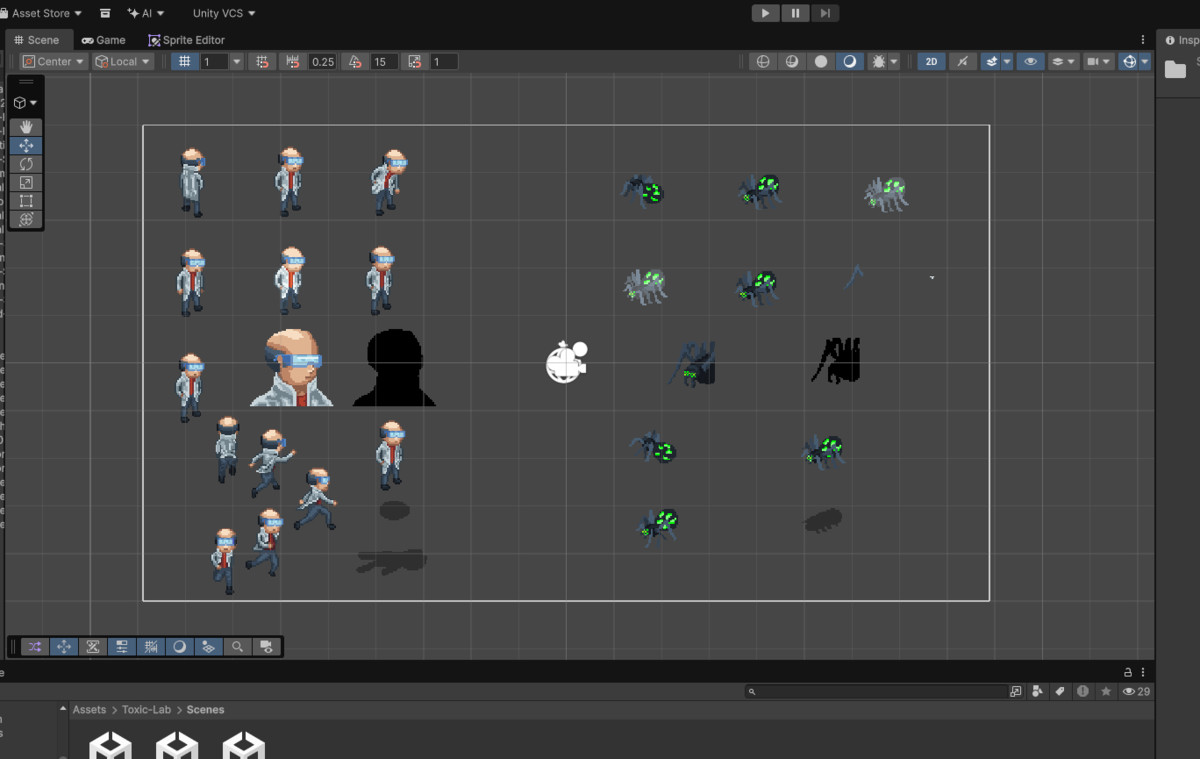Image resolution: width=1200 pixels, height=759 pixels.
Task: Open the Asset Store menu
Action: coord(43,14)
